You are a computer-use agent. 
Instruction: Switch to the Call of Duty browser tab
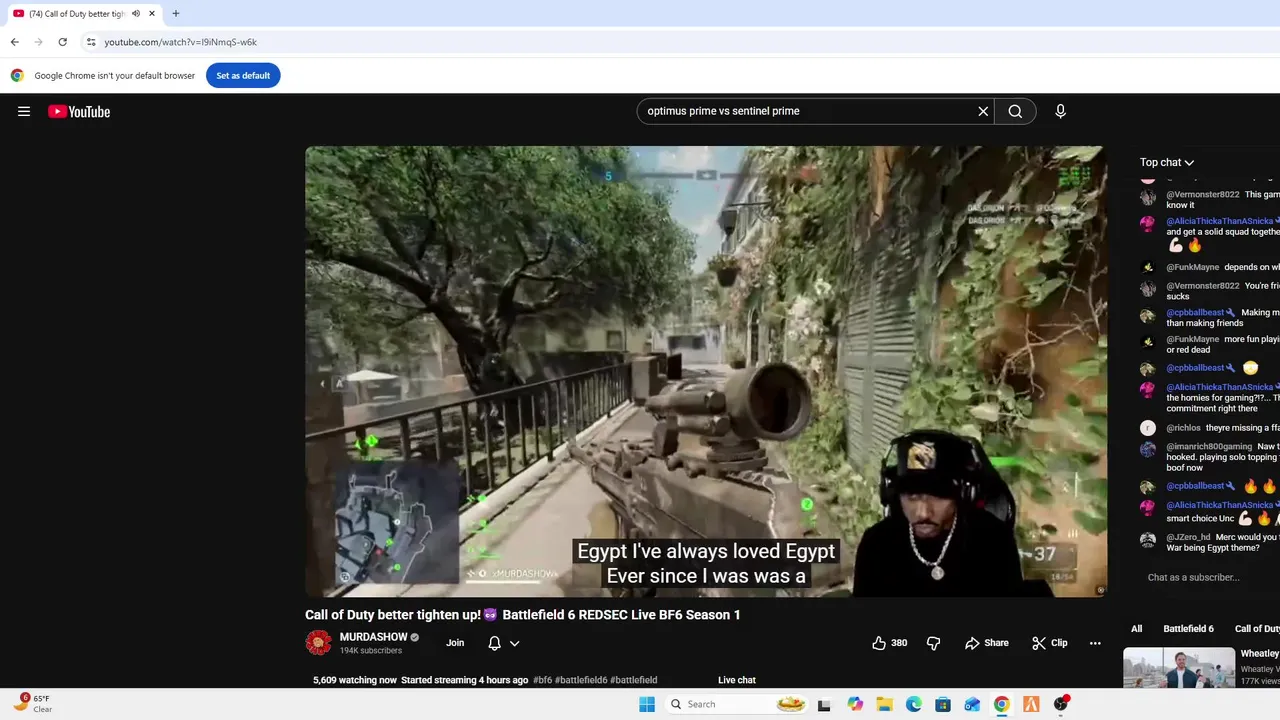[x=82, y=14]
